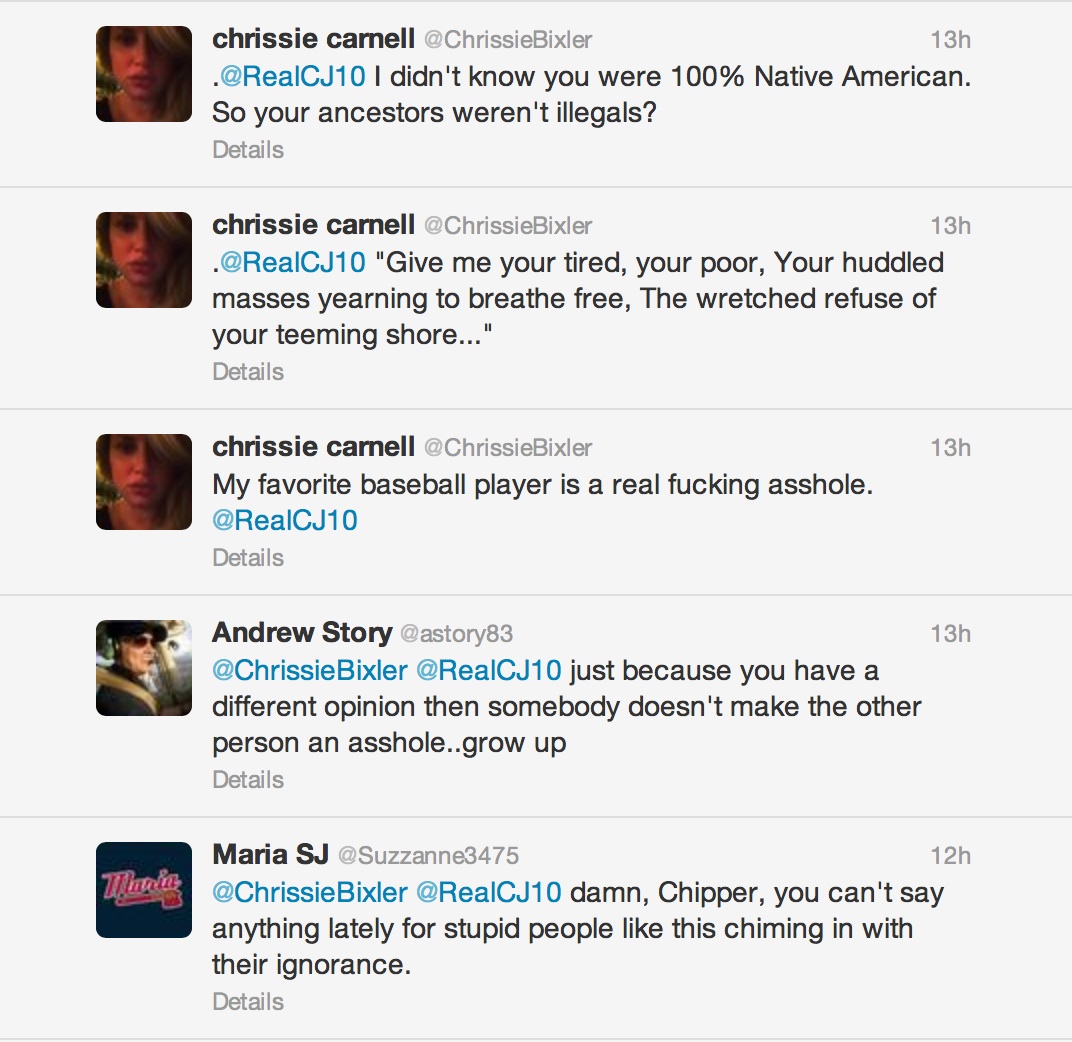Image resolution: width=1072 pixels, height=1042 pixels.
Task: Expand Details under Andrew Story's tweet
Action: [247, 779]
